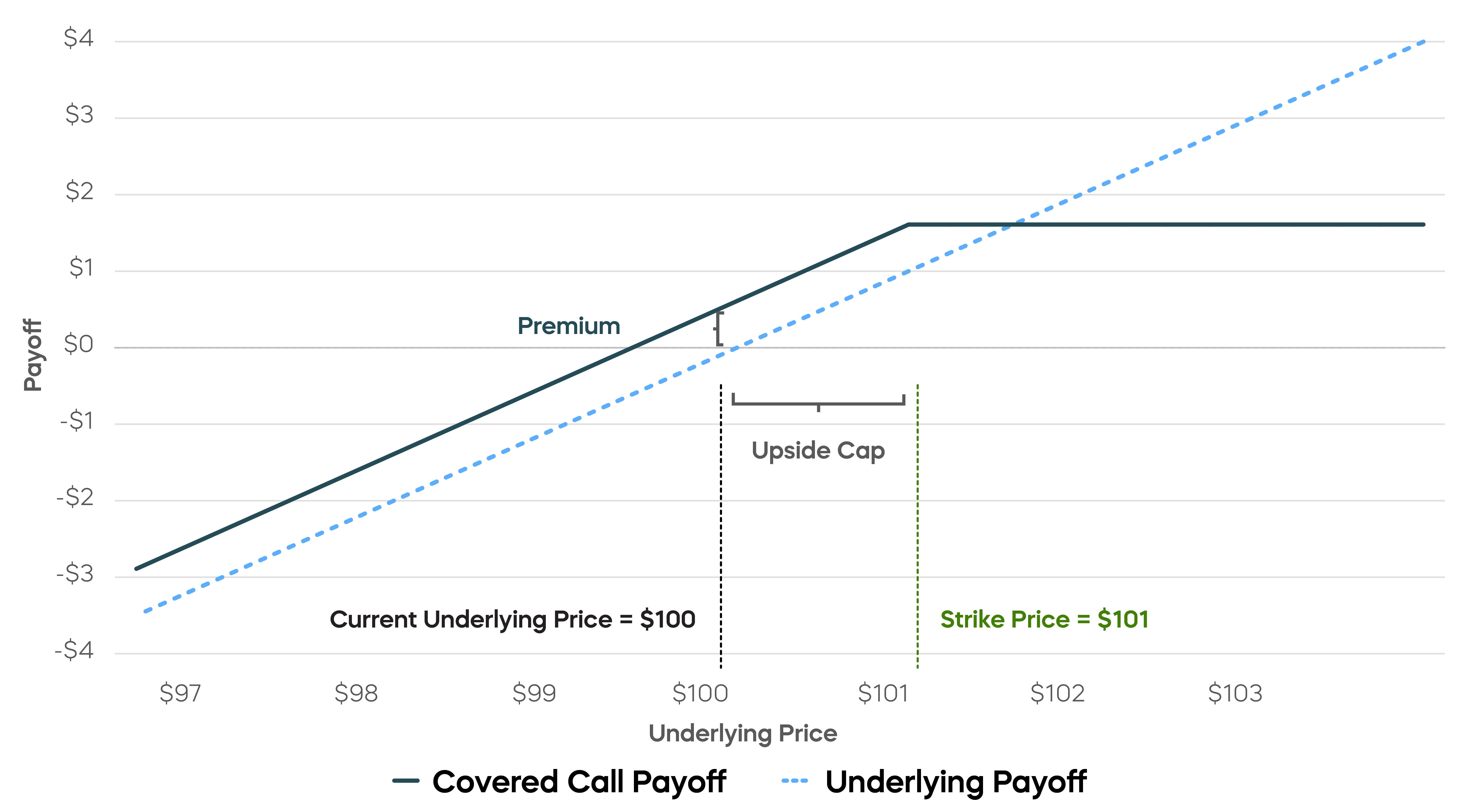
Task: Select the Current Underlying Price = $100 label
Action: [x=512, y=619]
